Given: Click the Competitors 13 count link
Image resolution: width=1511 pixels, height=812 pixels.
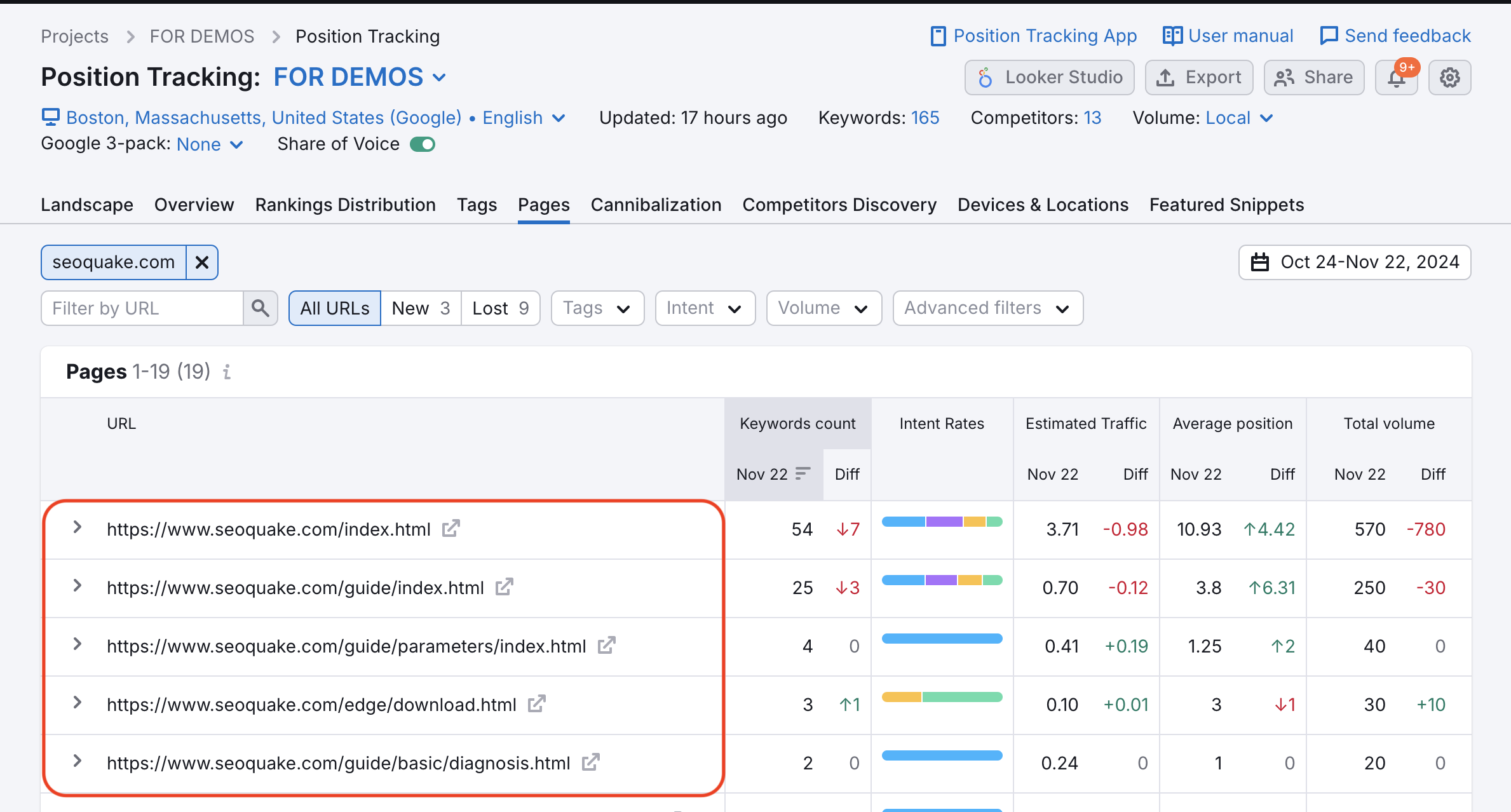Looking at the screenshot, I should tap(1092, 118).
